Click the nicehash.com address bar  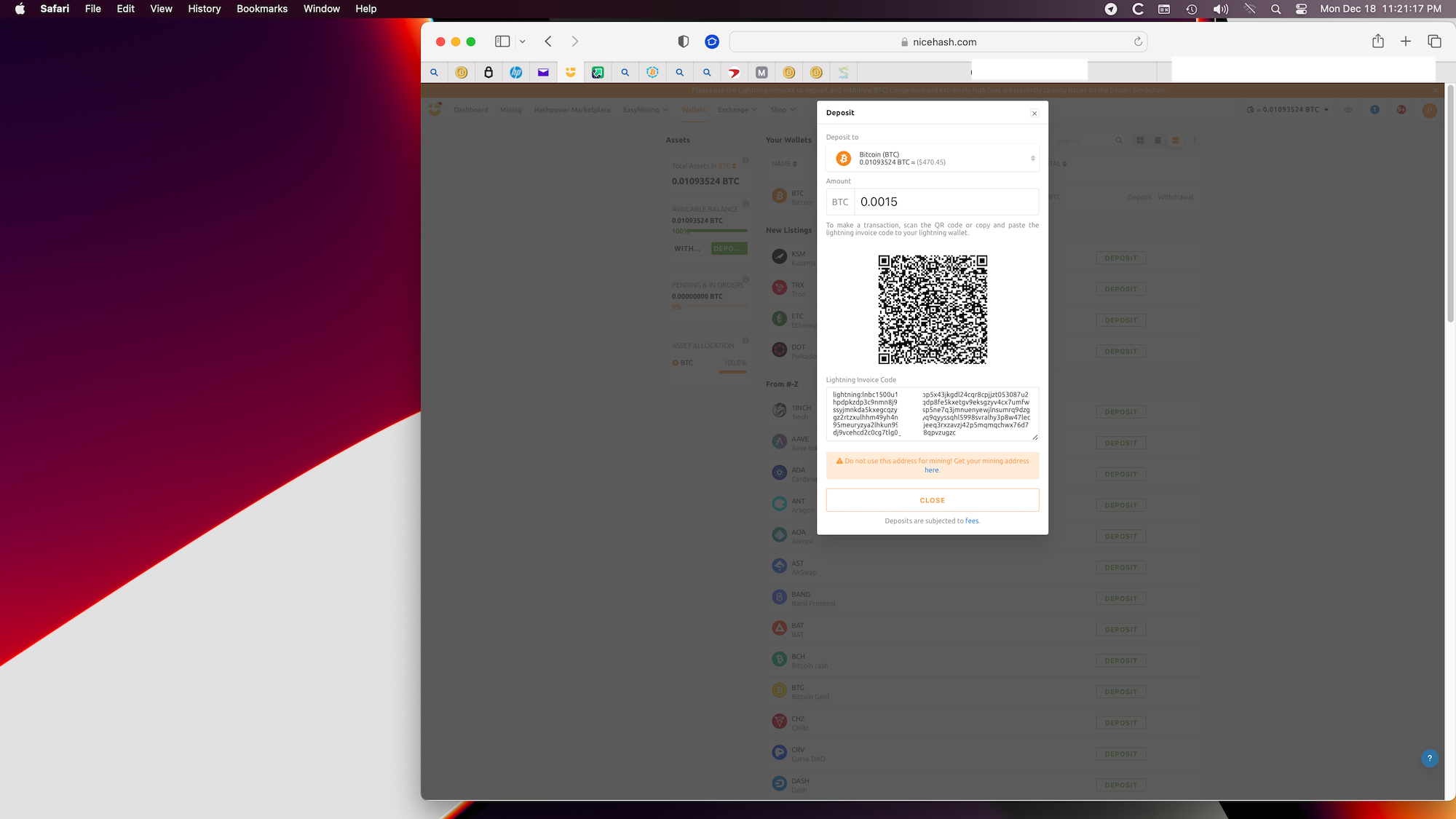coord(938,41)
